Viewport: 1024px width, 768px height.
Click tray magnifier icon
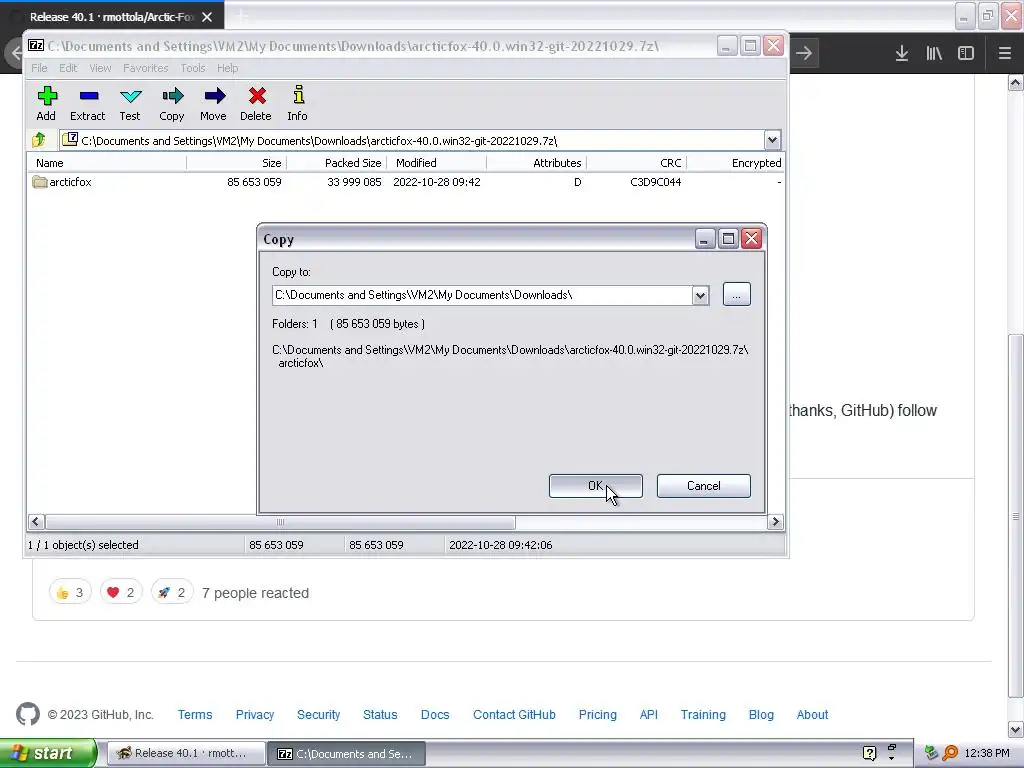point(950,753)
